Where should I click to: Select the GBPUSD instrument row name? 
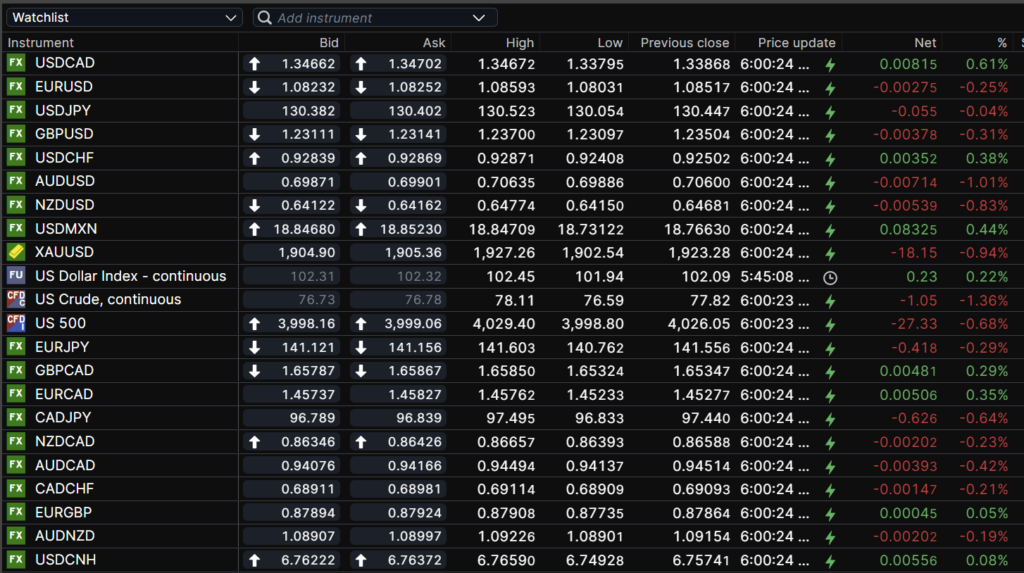coord(64,134)
